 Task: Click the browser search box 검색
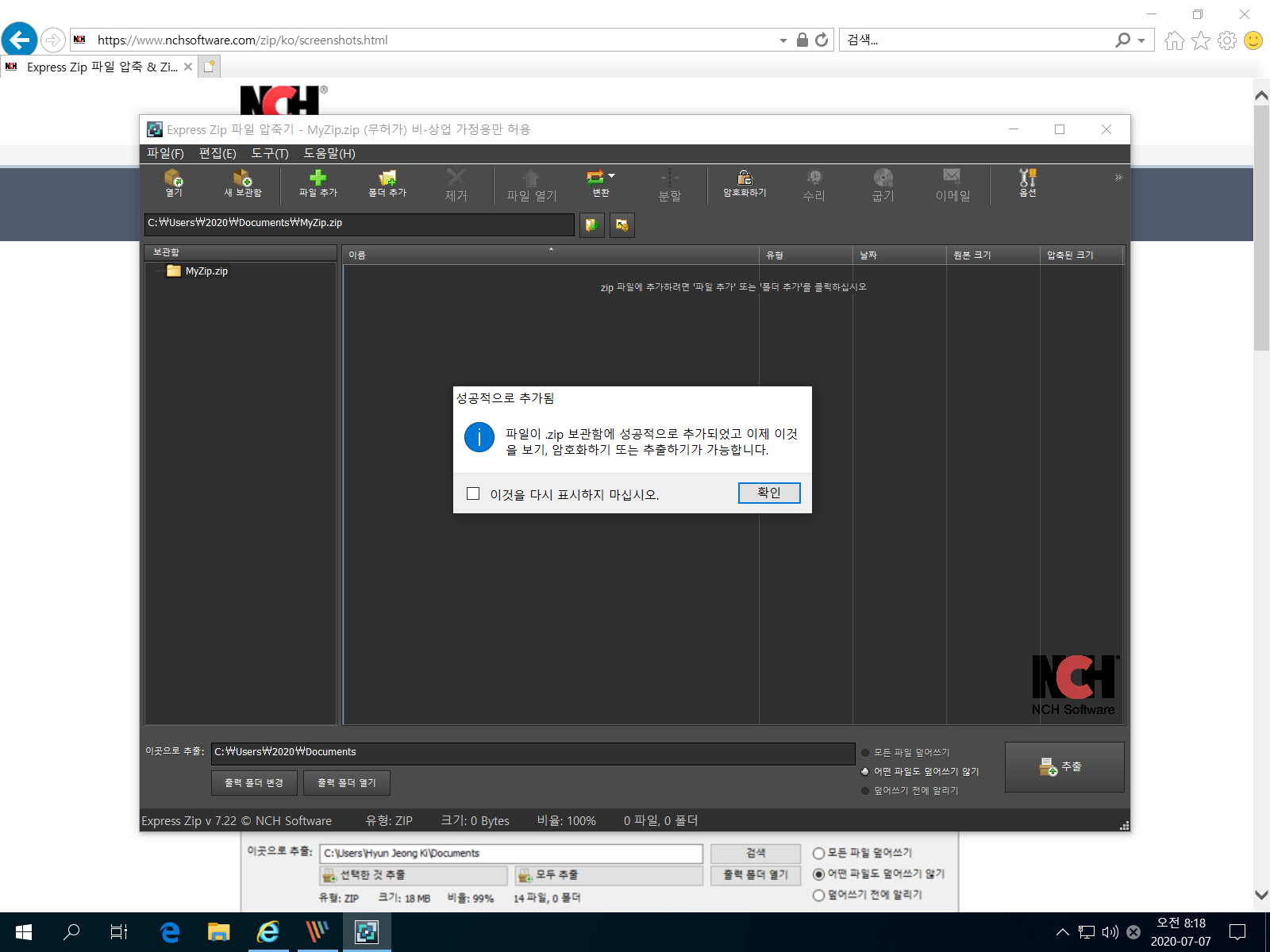pyautogui.click(x=976, y=40)
